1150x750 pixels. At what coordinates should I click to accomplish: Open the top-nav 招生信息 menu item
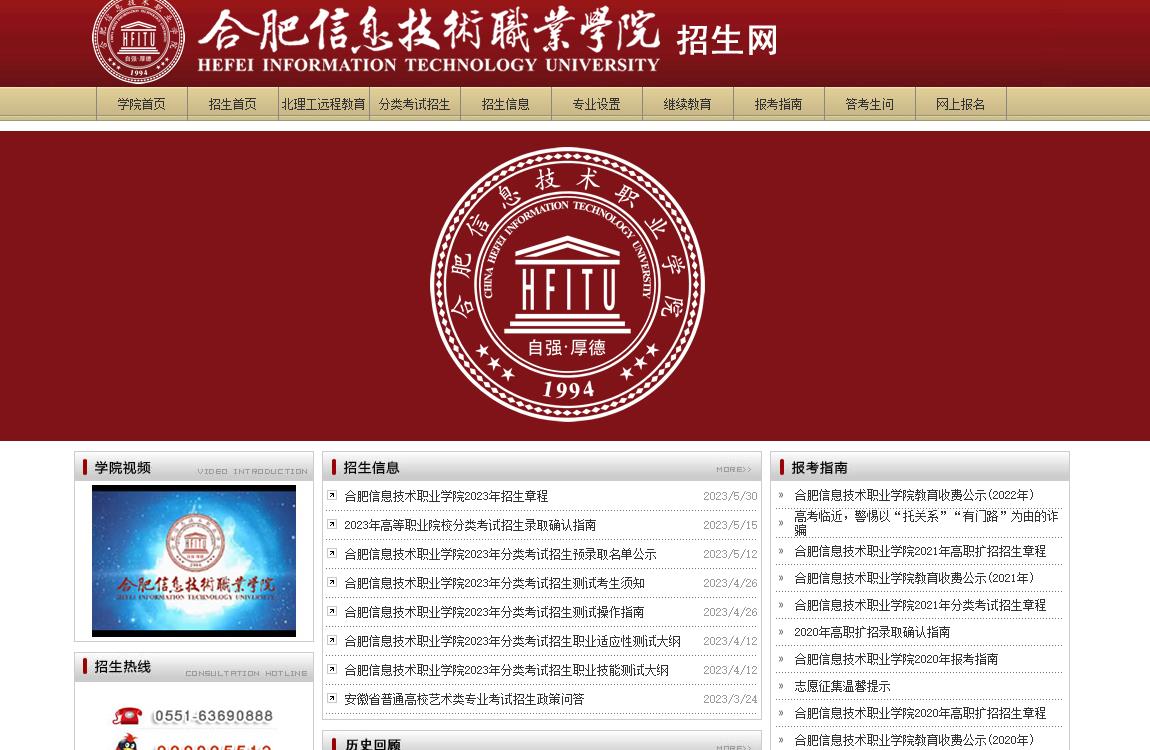pos(505,104)
